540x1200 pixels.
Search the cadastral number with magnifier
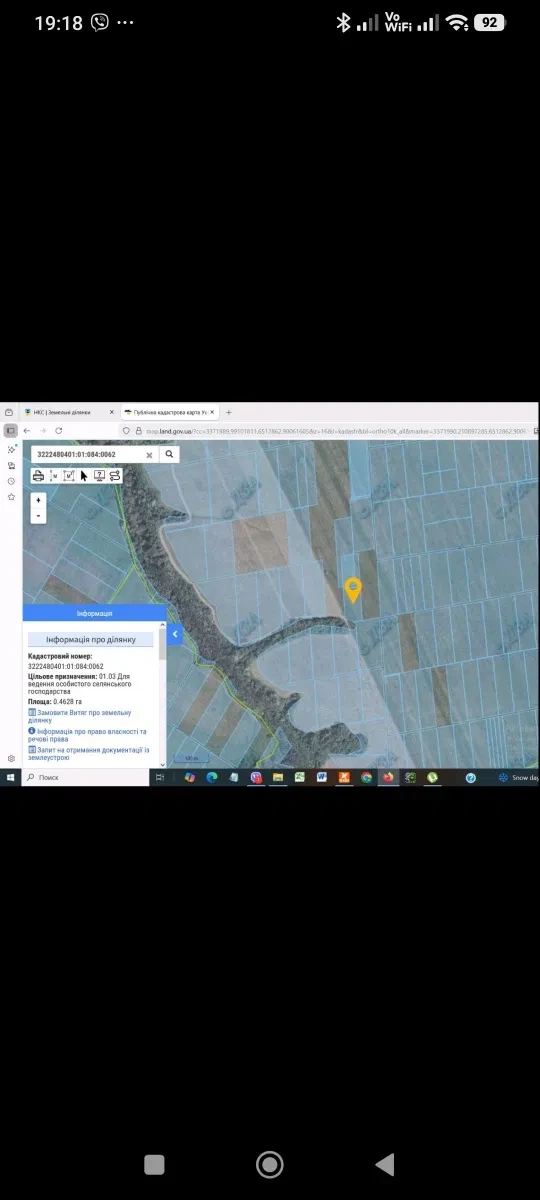click(170, 454)
